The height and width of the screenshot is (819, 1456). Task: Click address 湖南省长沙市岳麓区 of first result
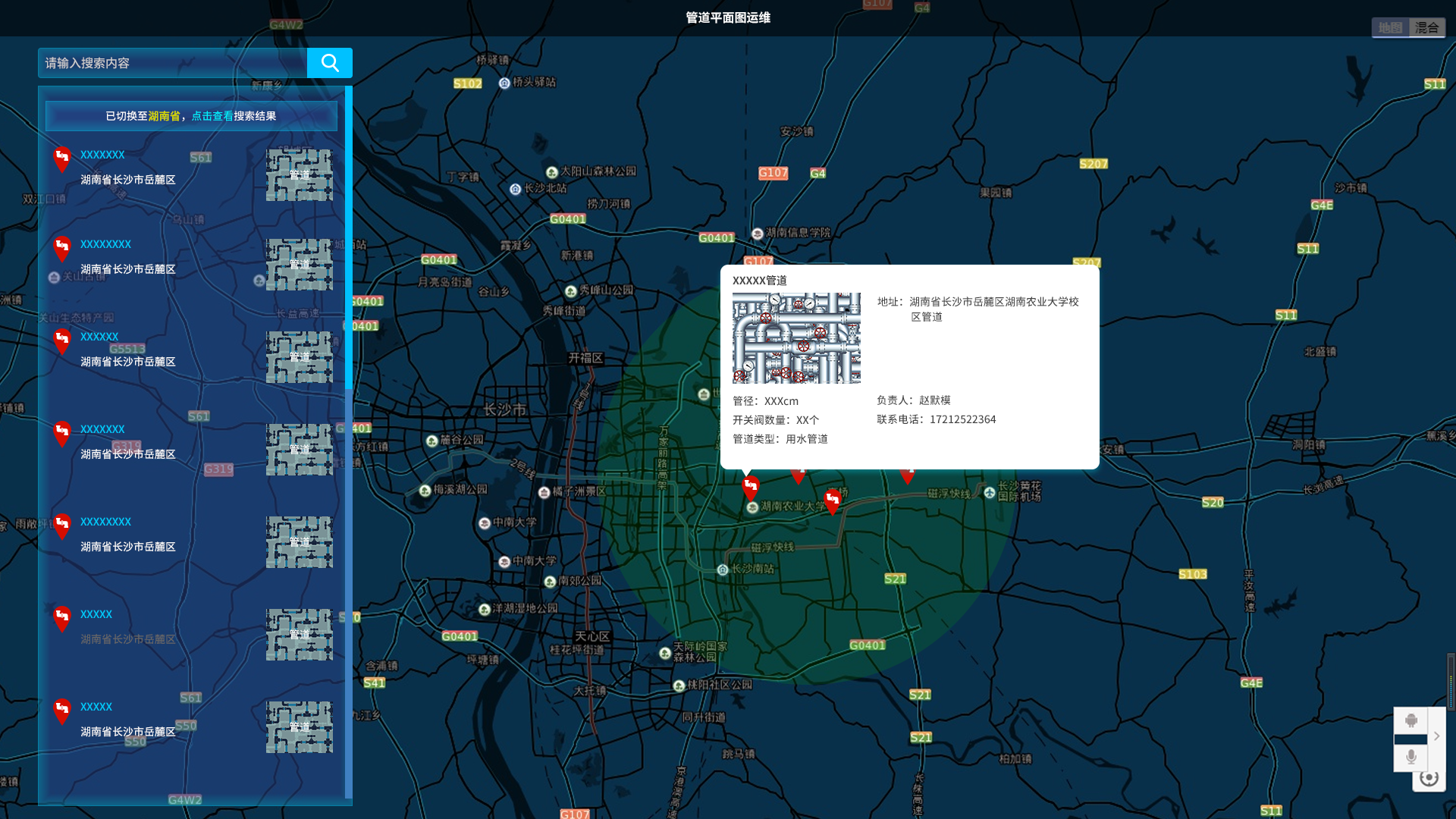click(128, 180)
